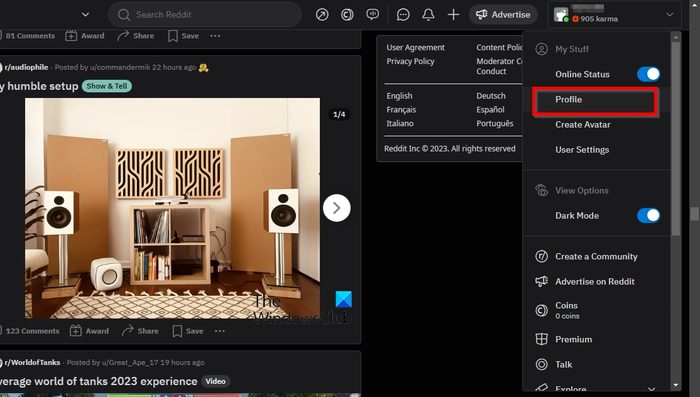Screen dimensions: 700x397
Task: Open the notifications bell
Action: point(428,15)
